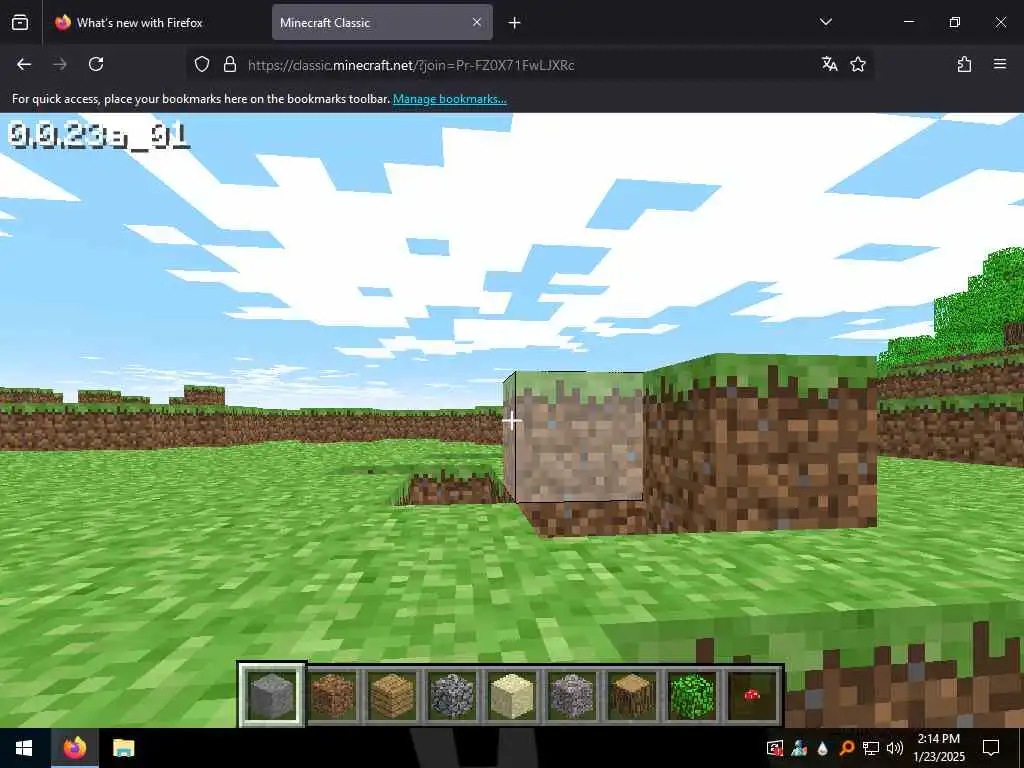Screen dimensions: 1024x768
Task: Select the red mushroom hotbar slot
Action: 752,695
